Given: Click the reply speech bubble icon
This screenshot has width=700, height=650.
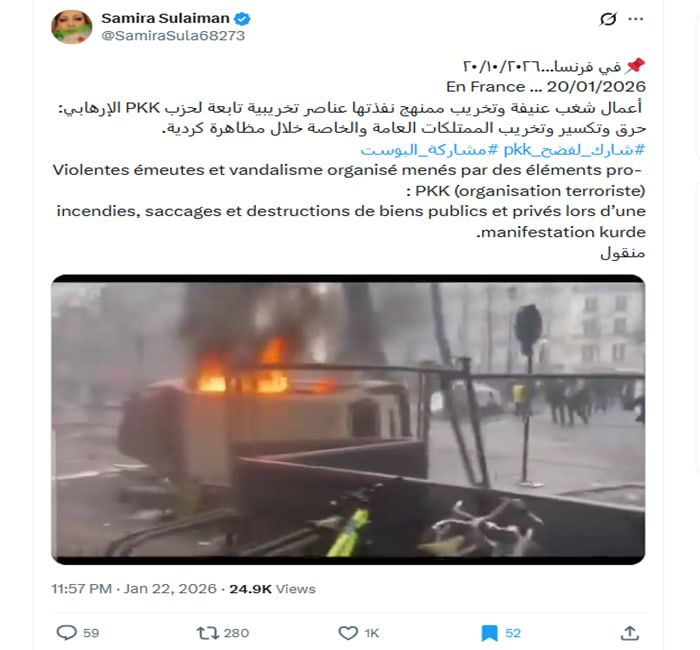Looking at the screenshot, I should pos(67,633).
